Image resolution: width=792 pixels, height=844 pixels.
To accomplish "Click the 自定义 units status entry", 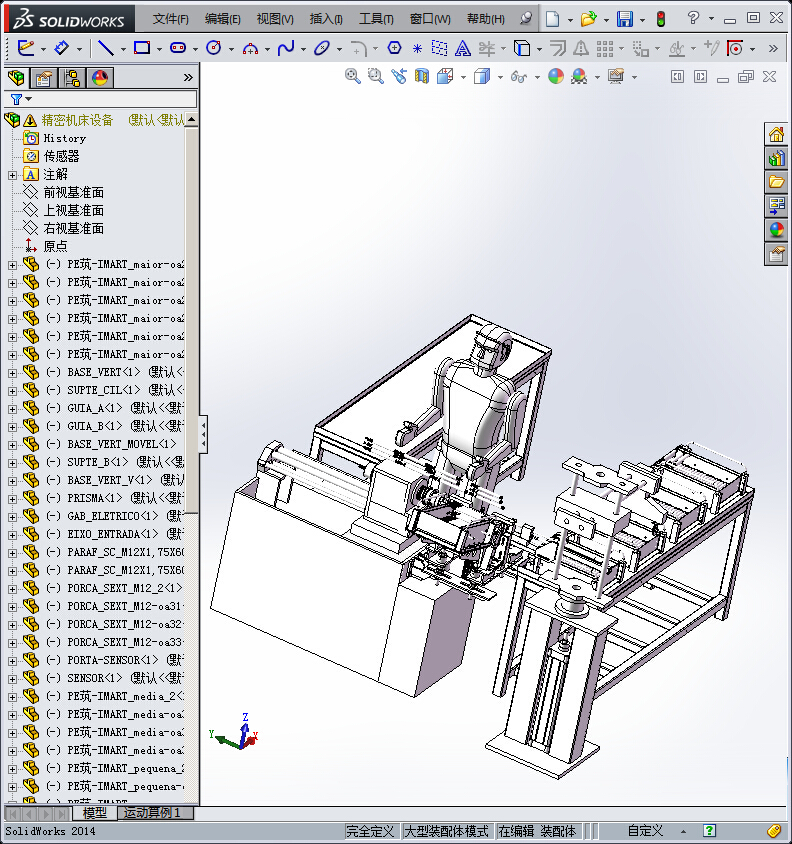I will click(645, 831).
